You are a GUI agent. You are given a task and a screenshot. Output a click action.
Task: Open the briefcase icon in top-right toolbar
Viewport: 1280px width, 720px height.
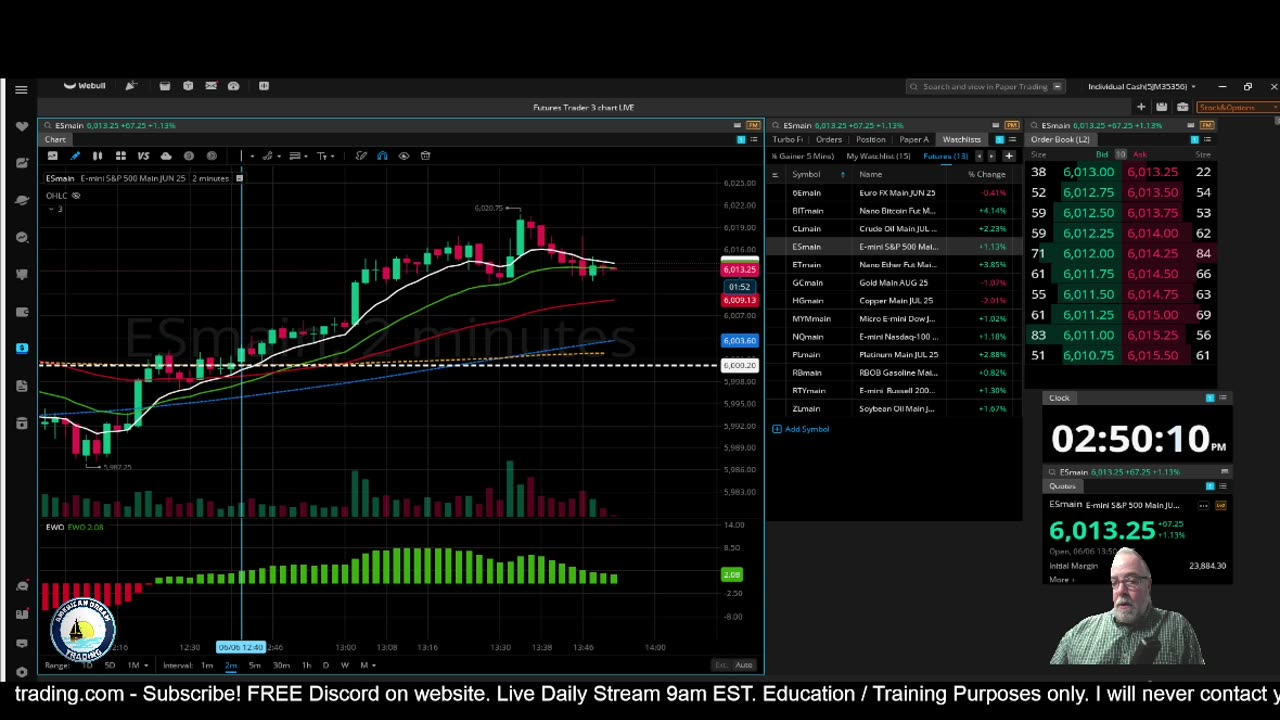(x=1182, y=107)
